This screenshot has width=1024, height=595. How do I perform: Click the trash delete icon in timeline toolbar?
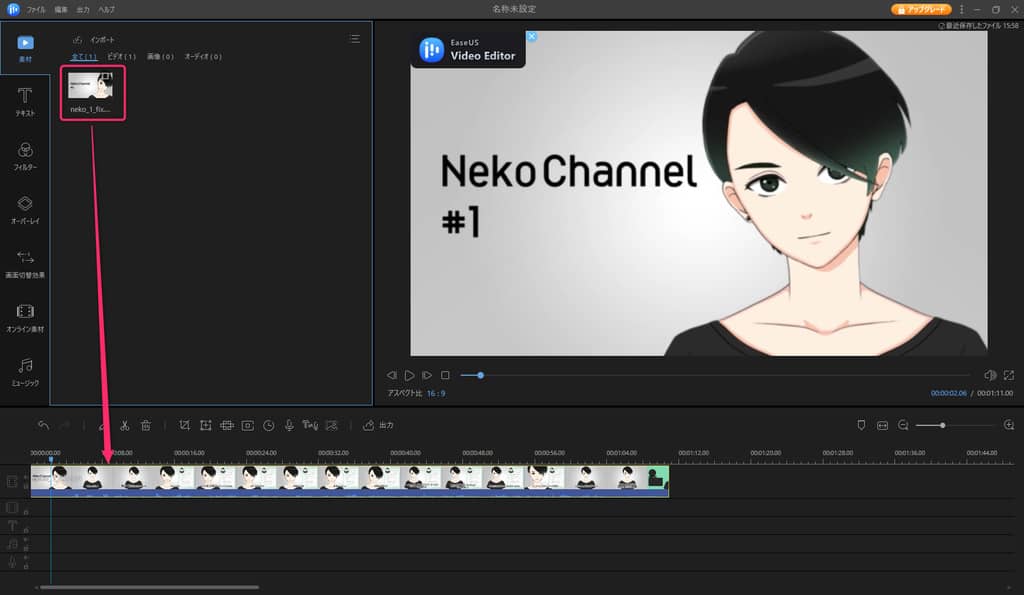pos(146,425)
